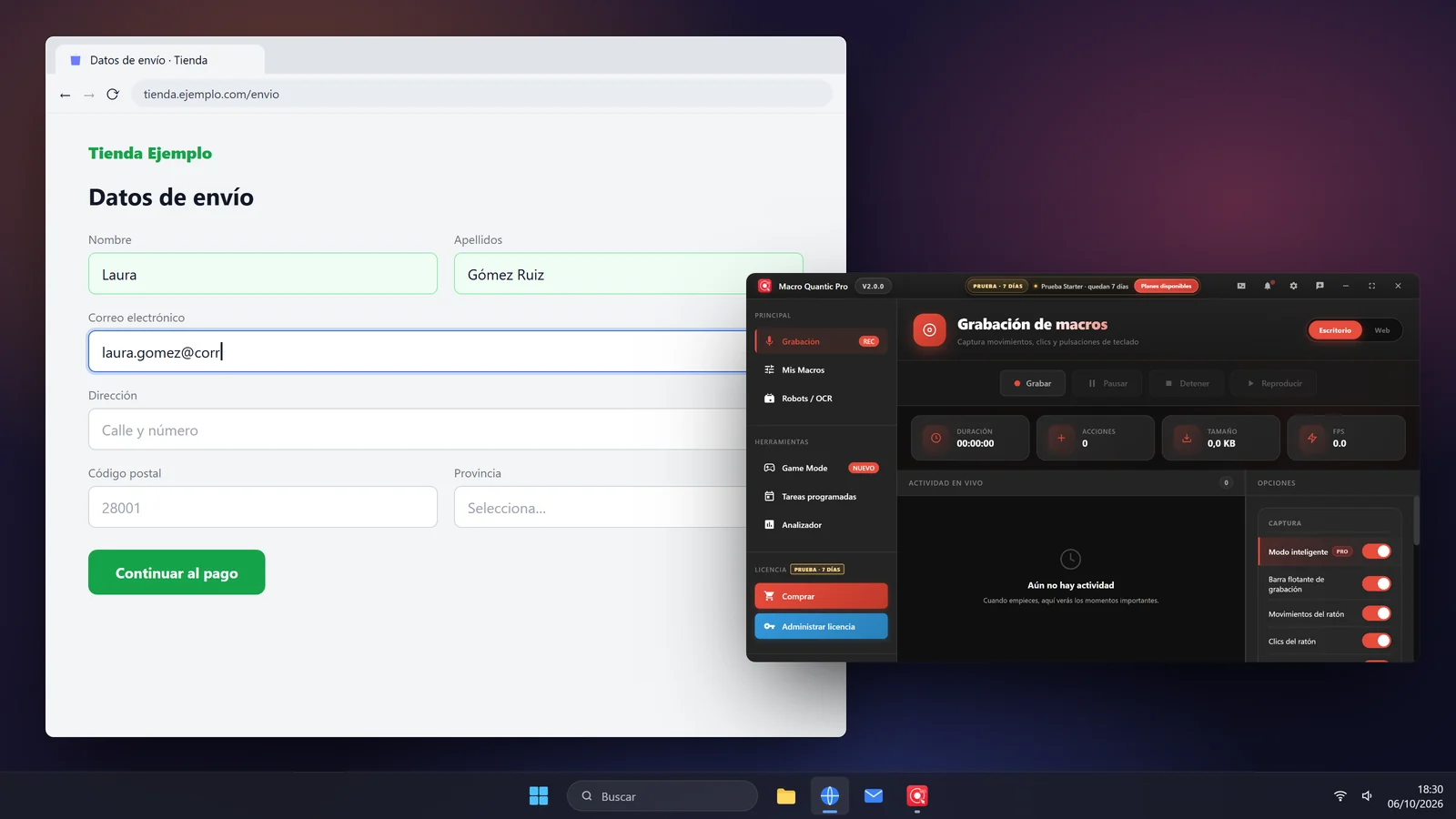
Task: Open the Mail app on the taskbar
Action: point(874,796)
